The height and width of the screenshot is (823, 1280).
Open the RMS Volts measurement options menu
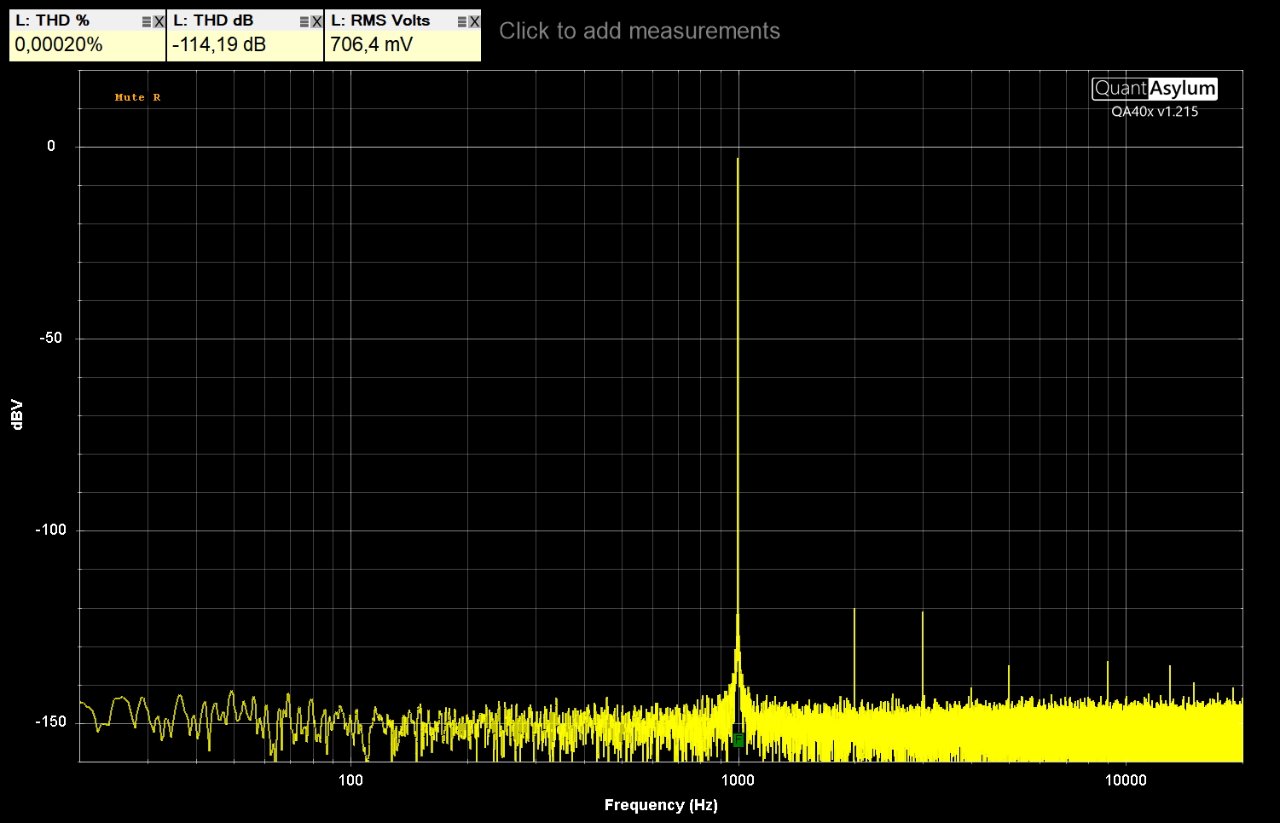[462, 21]
